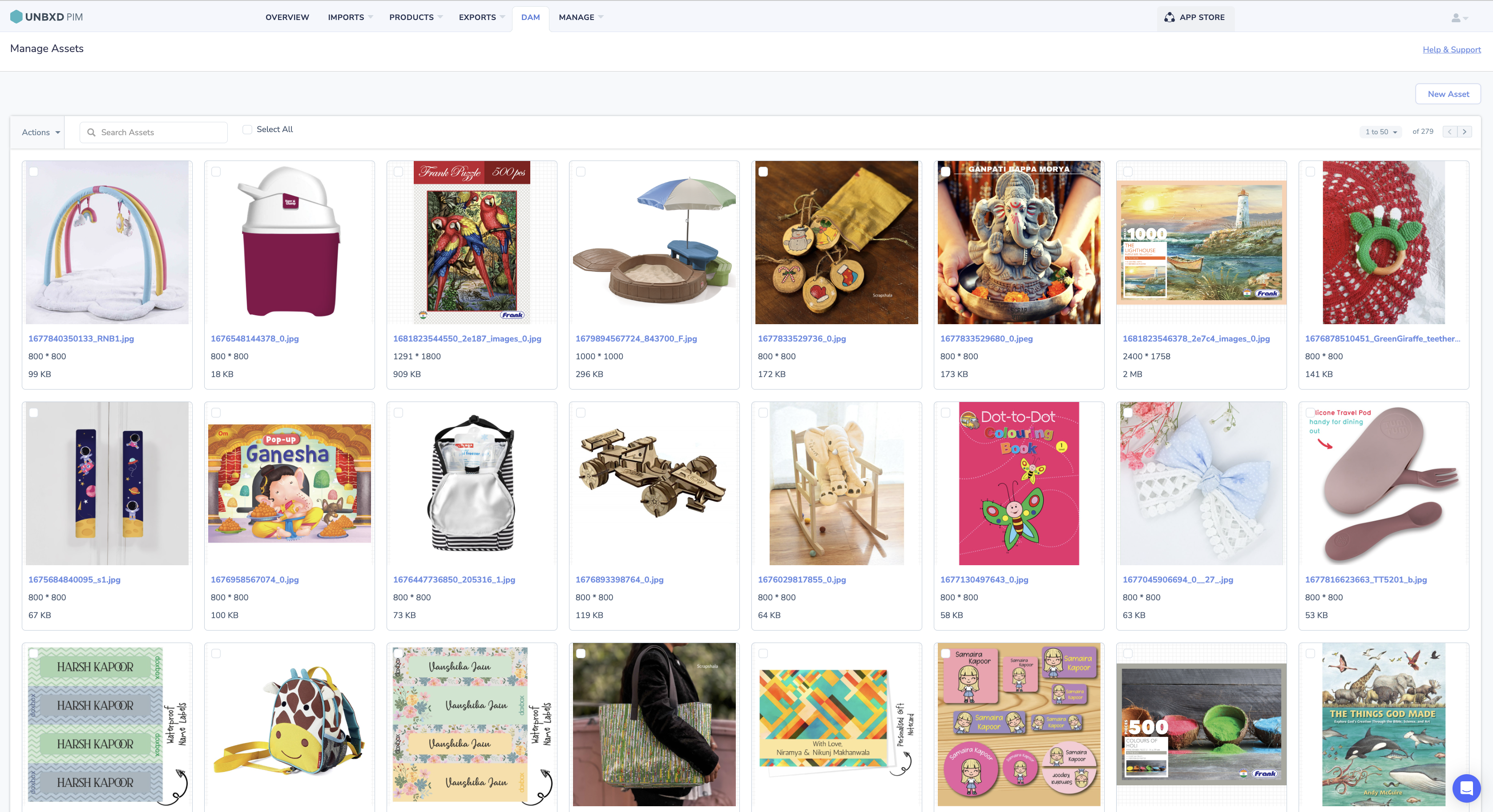Click the UNBXD PIM logo icon
The height and width of the screenshot is (812, 1493).
[16, 17]
